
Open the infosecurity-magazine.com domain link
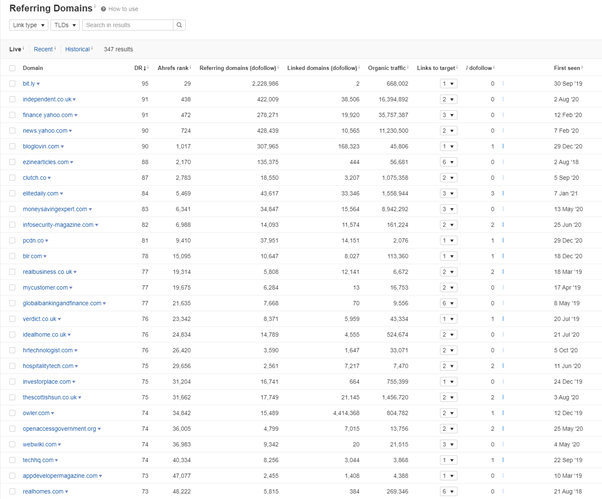(x=58, y=225)
